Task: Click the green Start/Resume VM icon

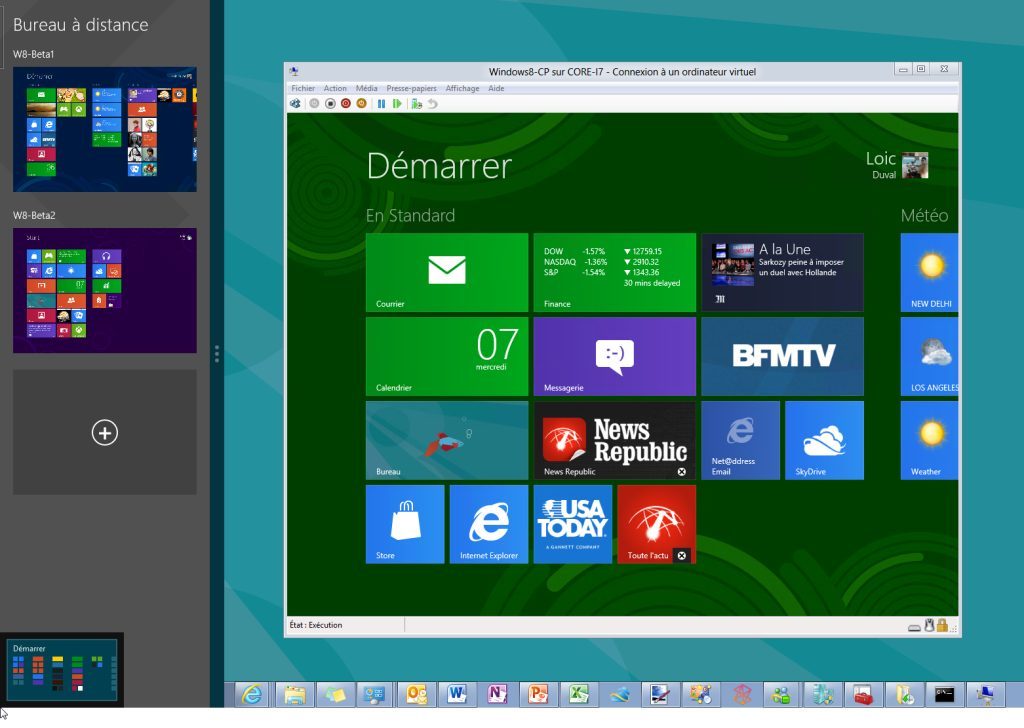Action: (x=397, y=103)
